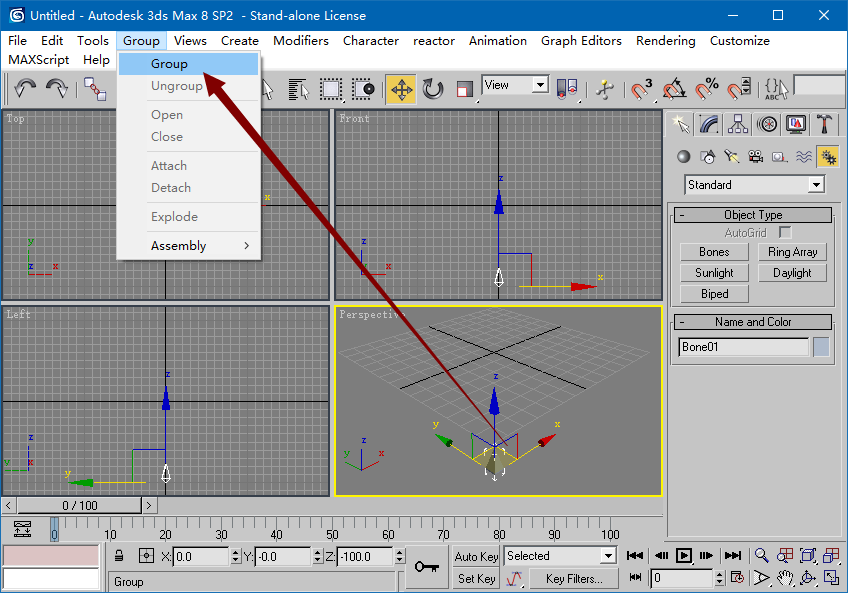848x593 pixels.
Task: Activate the Select and Manipulate tool
Action: coord(605,89)
